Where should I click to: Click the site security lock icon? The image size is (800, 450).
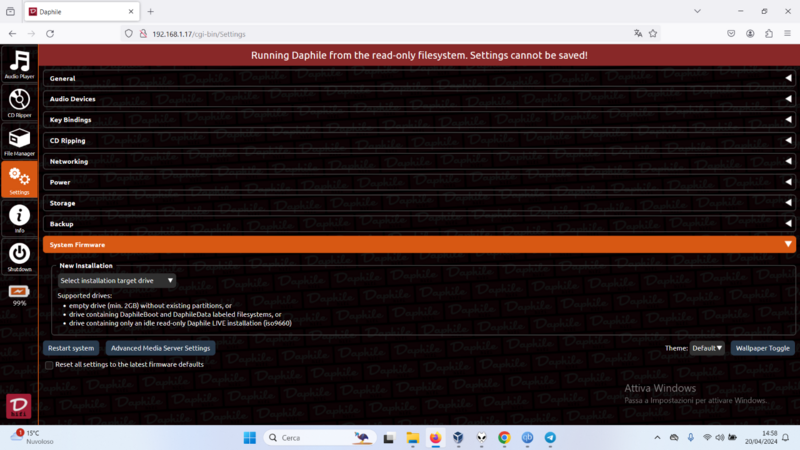[x=143, y=34]
